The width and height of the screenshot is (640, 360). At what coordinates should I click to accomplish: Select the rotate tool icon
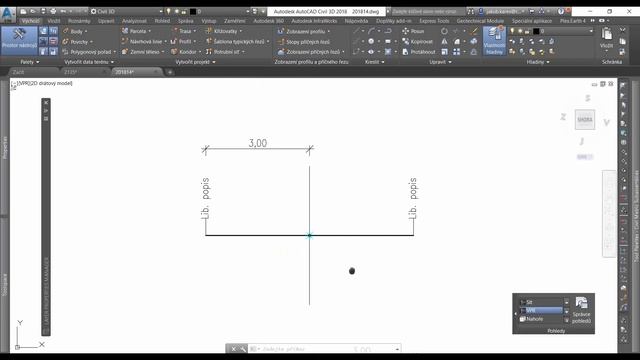click(x=444, y=31)
